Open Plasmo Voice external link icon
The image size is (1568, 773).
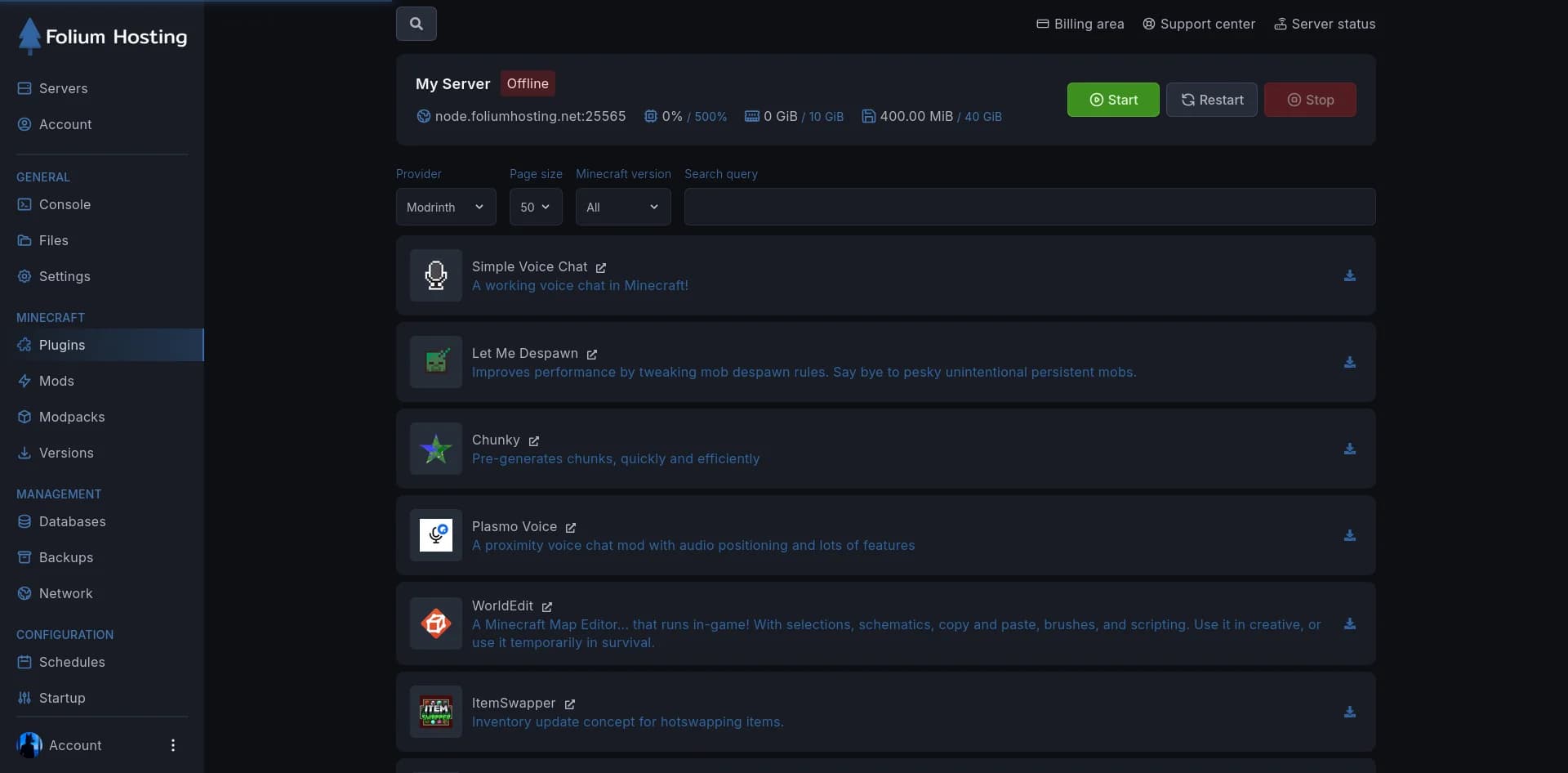(x=571, y=528)
